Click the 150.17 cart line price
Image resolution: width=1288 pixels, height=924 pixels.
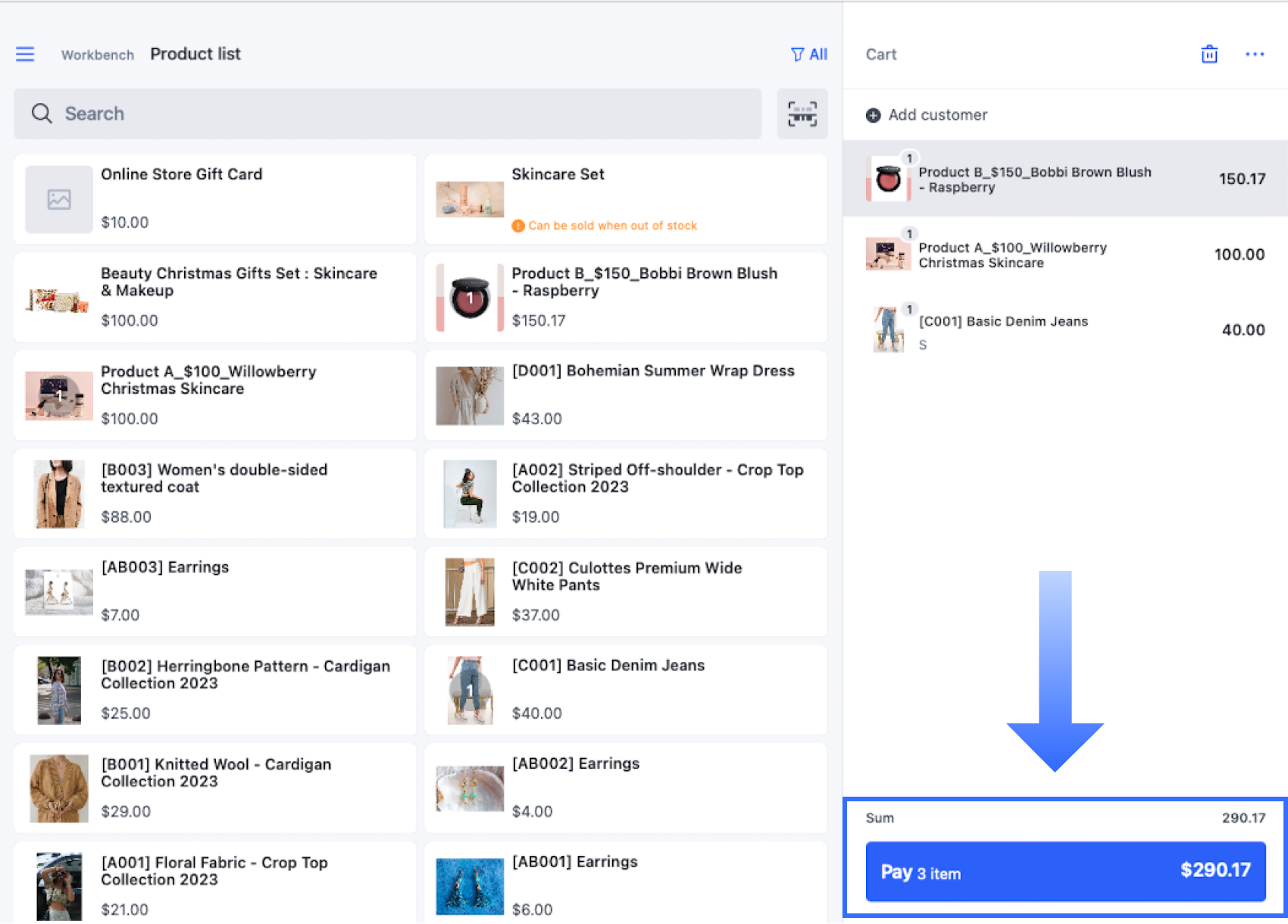(1242, 179)
